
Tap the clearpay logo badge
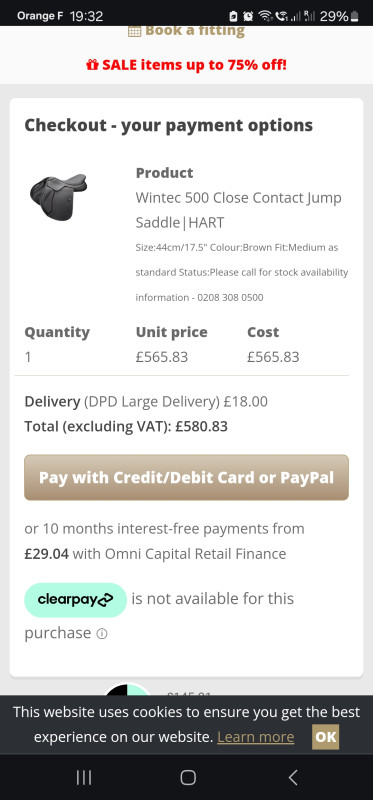[76, 600]
